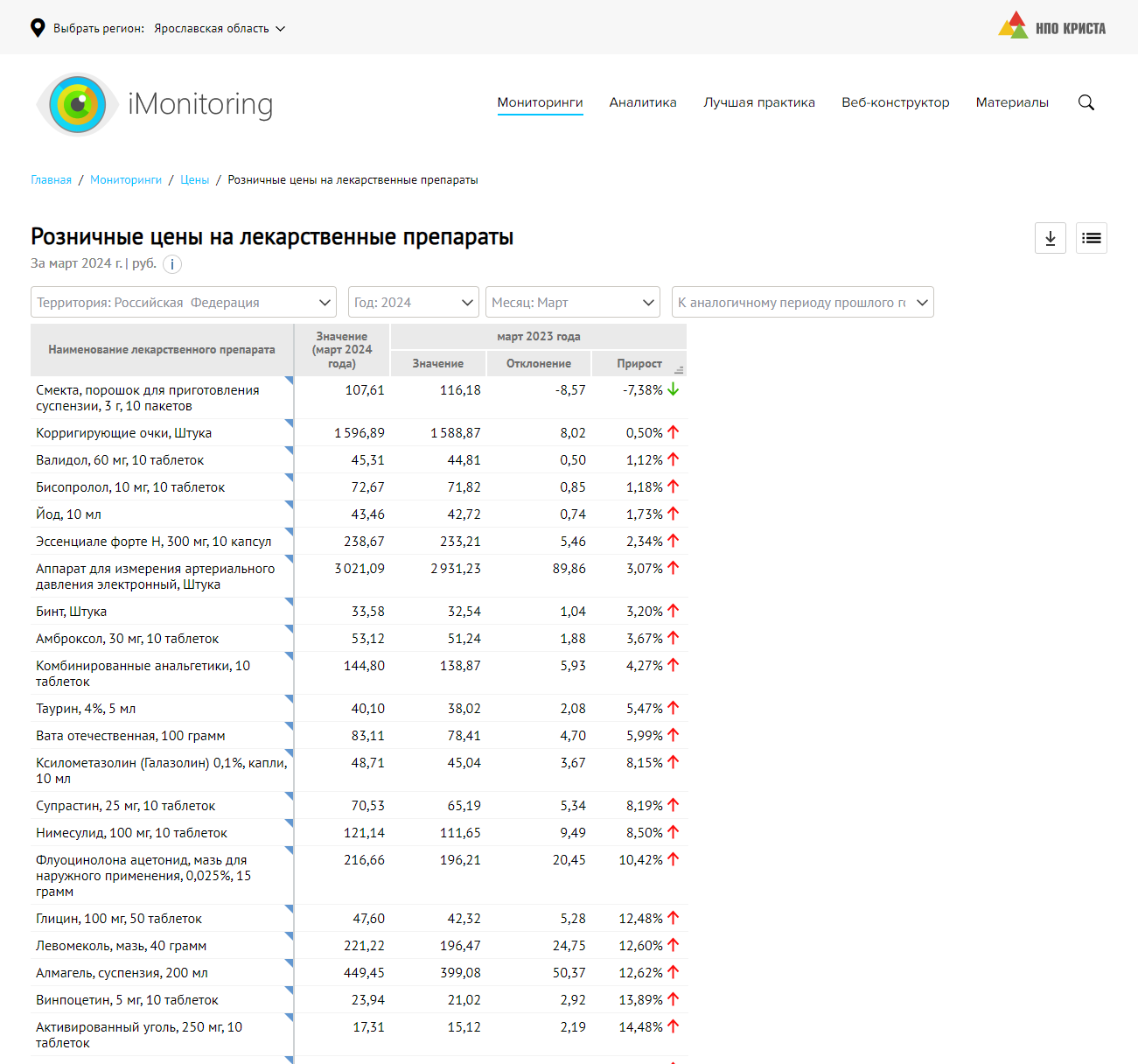Click the iMonitoring eye logo
The width and height of the screenshot is (1138, 1064).
point(77,104)
